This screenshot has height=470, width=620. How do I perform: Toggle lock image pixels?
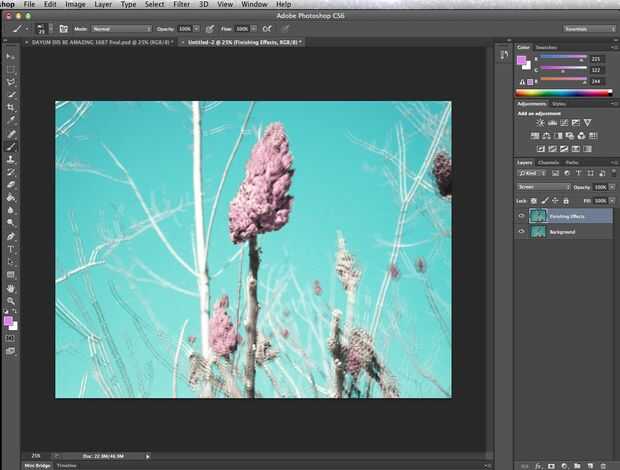(x=544, y=201)
